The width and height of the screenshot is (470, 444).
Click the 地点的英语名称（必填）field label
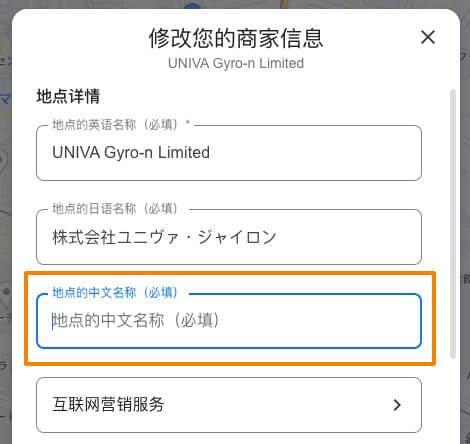[114, 125]
